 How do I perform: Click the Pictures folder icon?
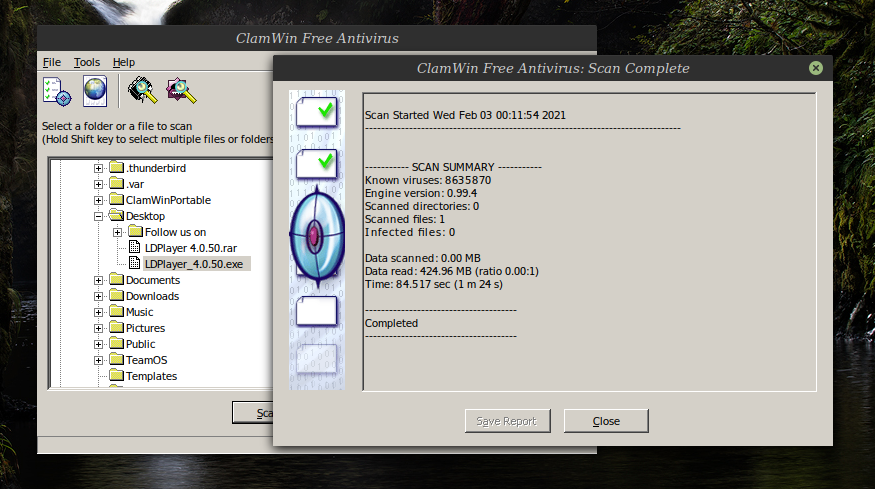point(117,328)
